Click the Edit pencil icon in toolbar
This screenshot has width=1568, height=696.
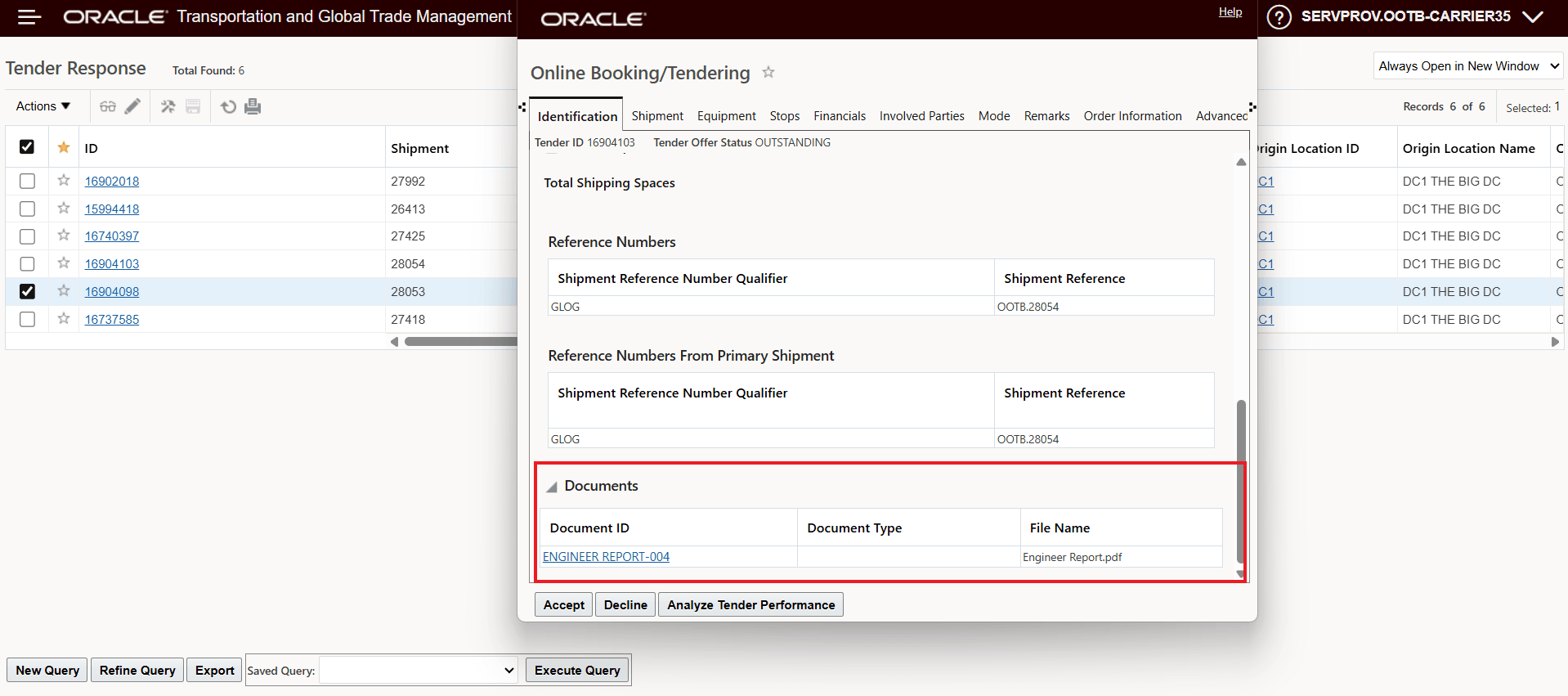pos(132,106)
